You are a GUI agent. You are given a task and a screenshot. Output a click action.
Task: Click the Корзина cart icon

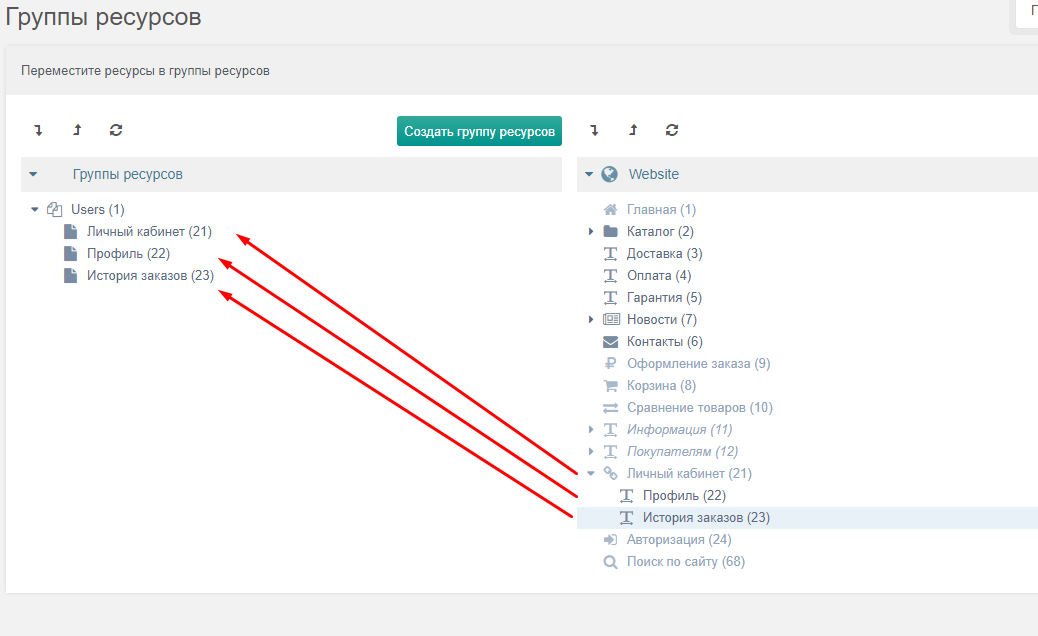coord(610,386)
